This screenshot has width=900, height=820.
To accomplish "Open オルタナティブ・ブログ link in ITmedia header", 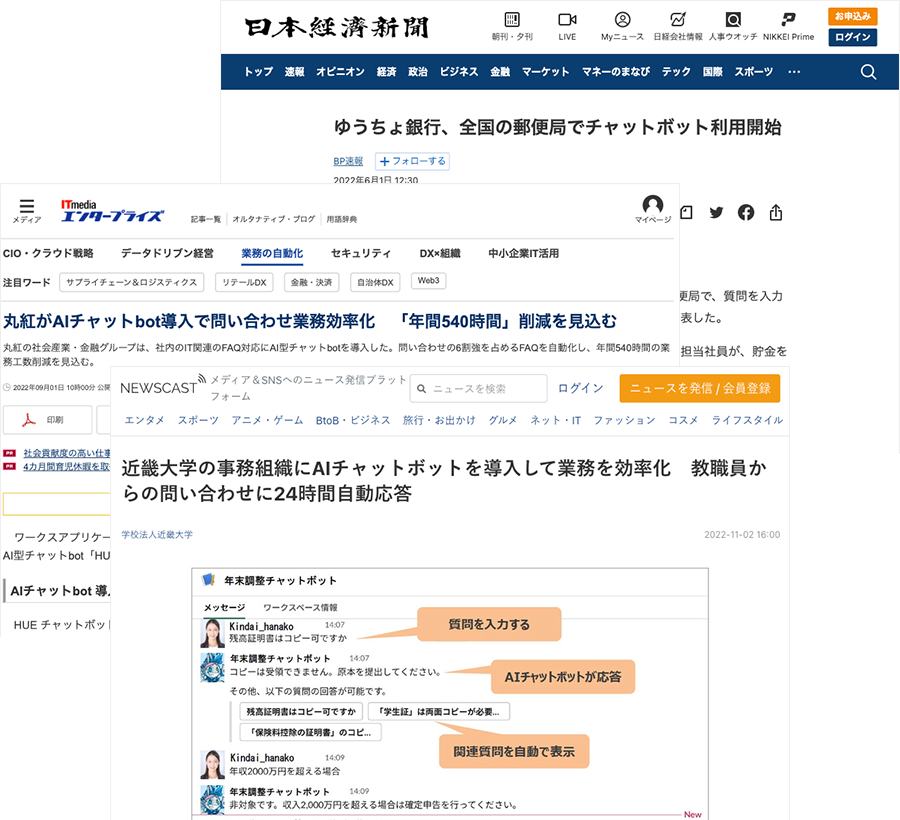I will click(274, 219).
